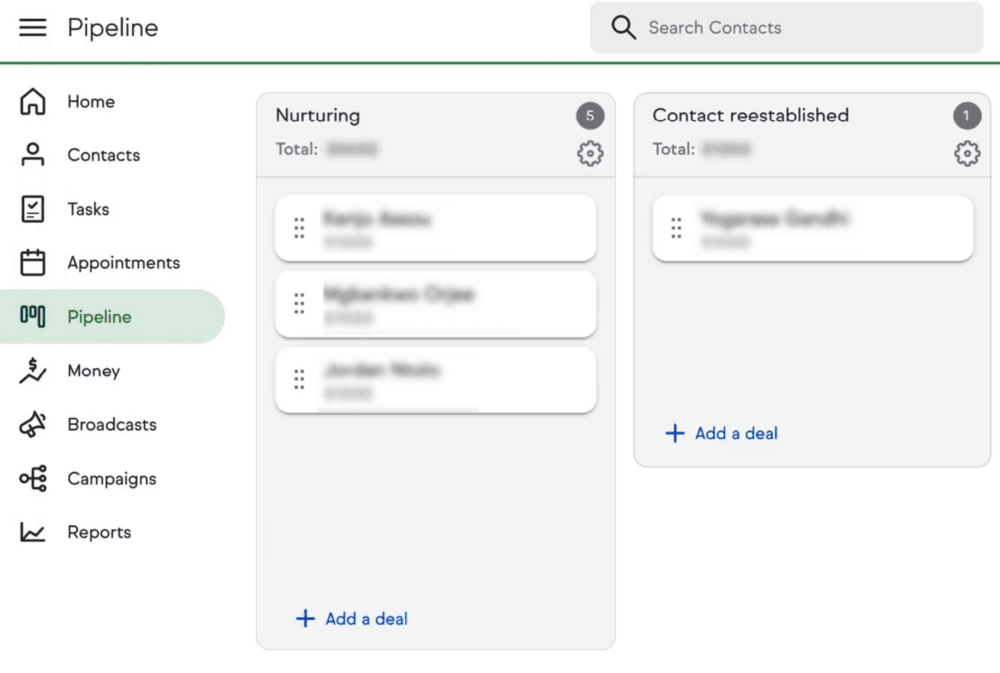Click Add a deal in Contact reestablished
This screenshot has width=1000, height=673.
click(721, 433)
